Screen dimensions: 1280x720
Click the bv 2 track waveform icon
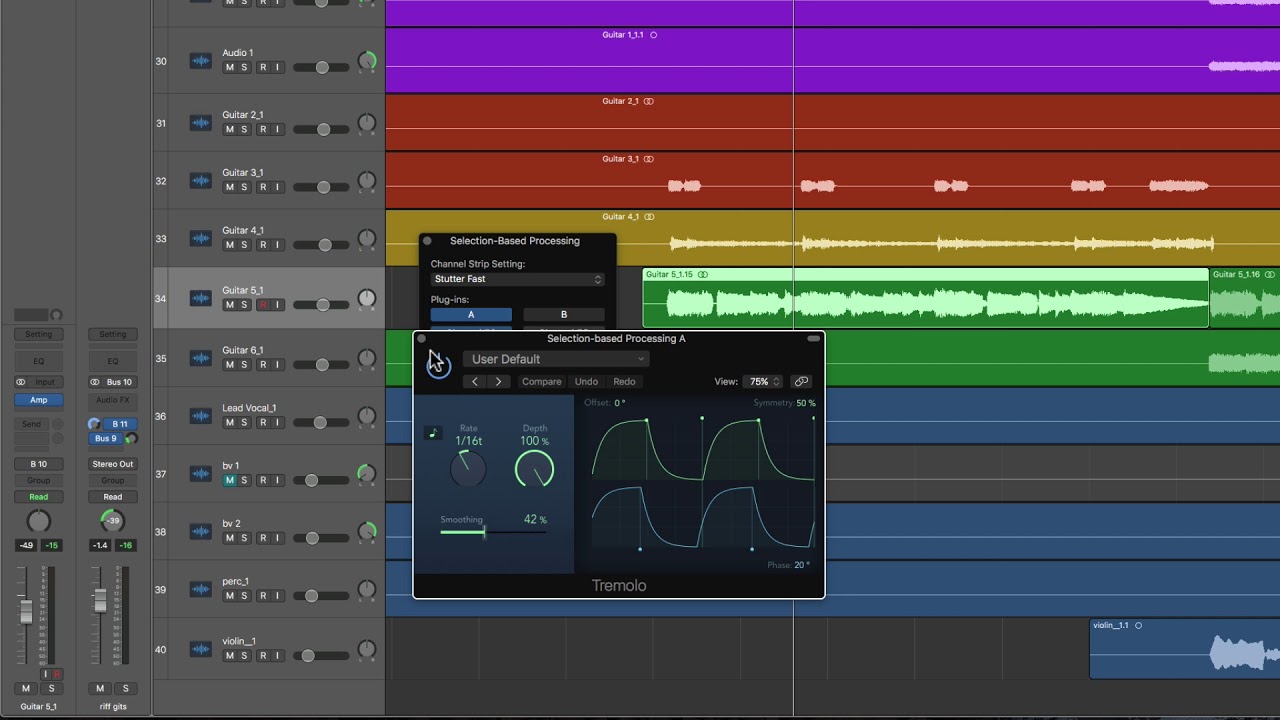click(x=201, y=532)
